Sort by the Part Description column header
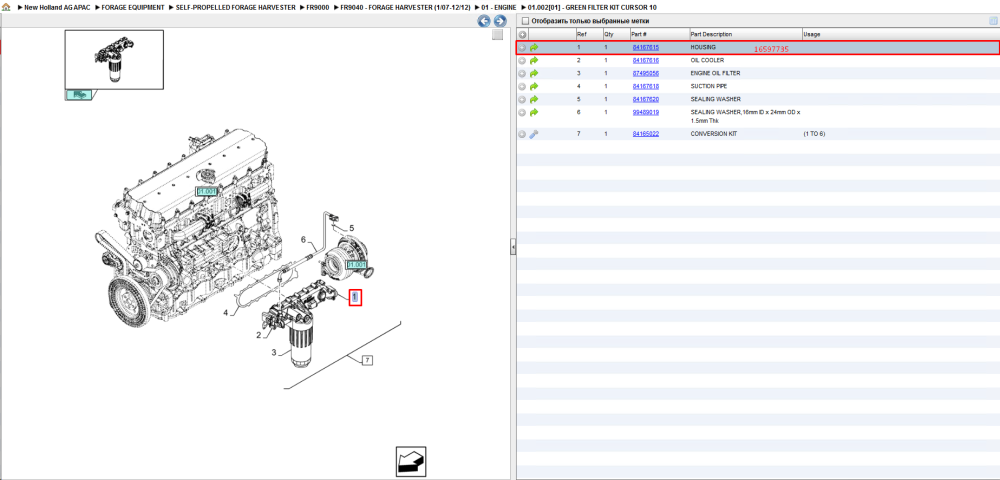 (x=711, y=34)
